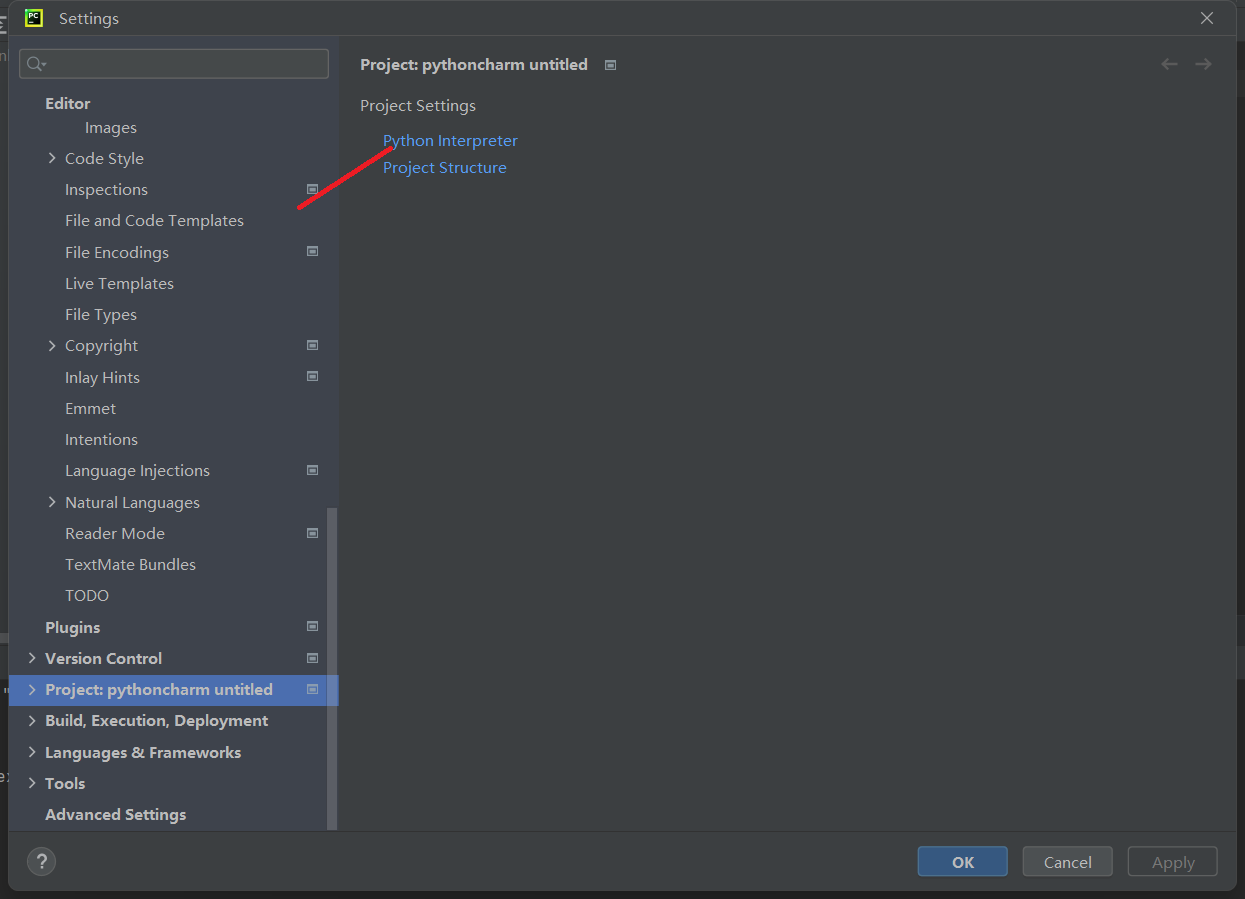Expand the Natural Languages node

tap(52, 502)
